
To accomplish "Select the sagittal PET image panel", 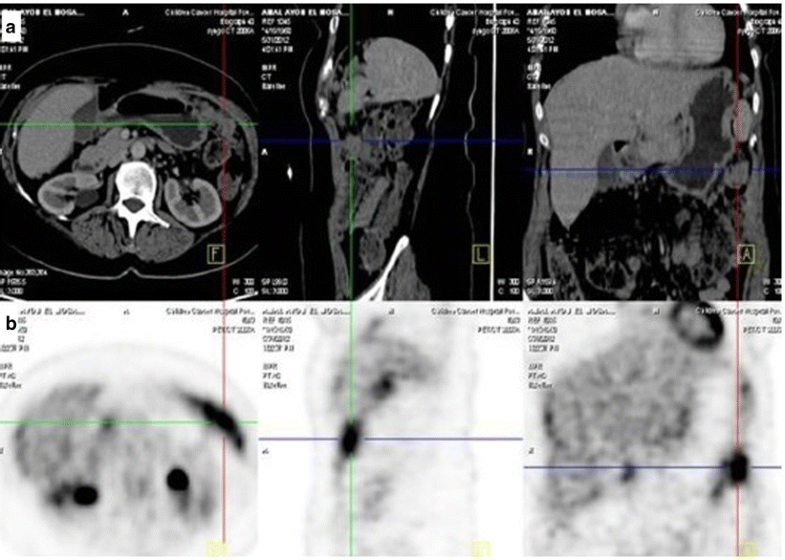I will click(x=390, y=430).
